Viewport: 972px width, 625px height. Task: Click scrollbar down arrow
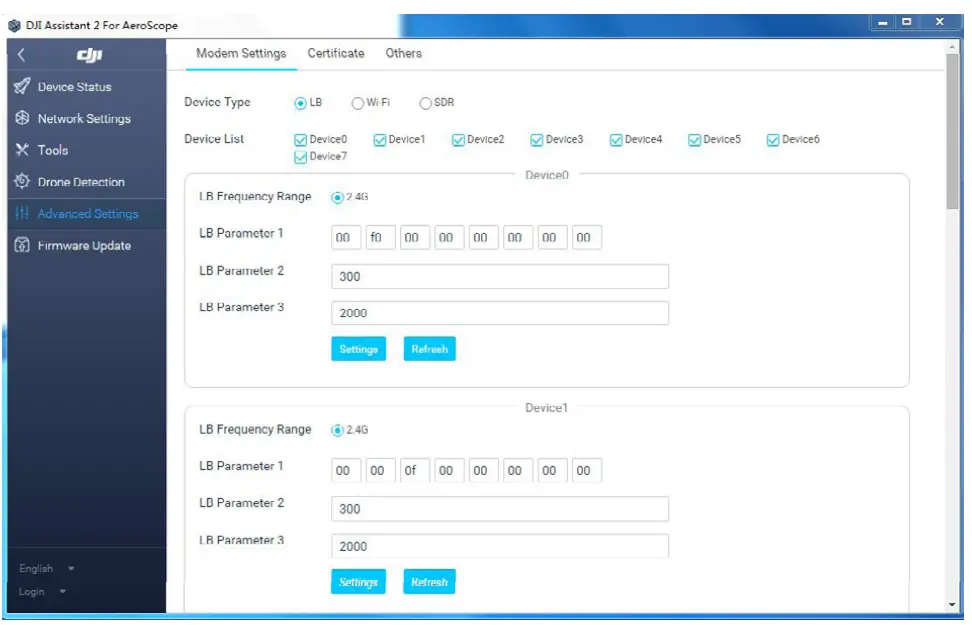pos(952,605)
